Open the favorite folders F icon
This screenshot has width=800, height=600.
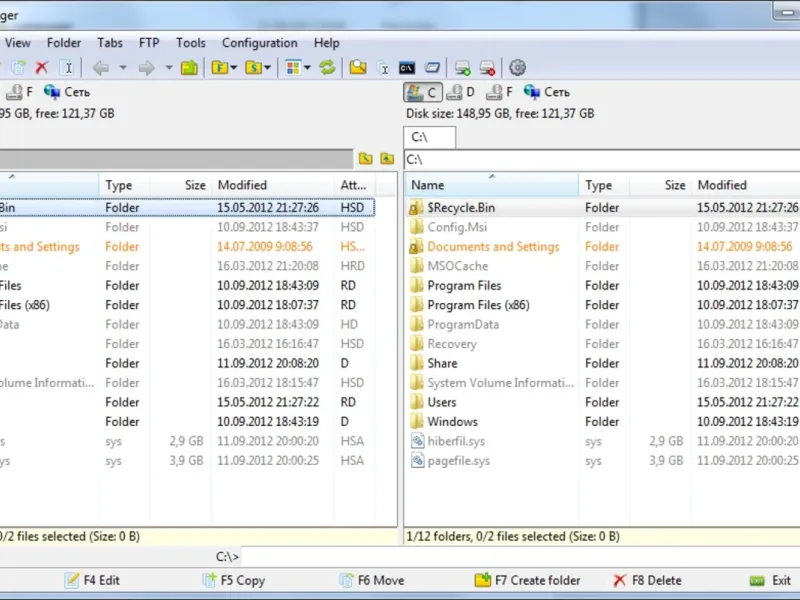220,67
